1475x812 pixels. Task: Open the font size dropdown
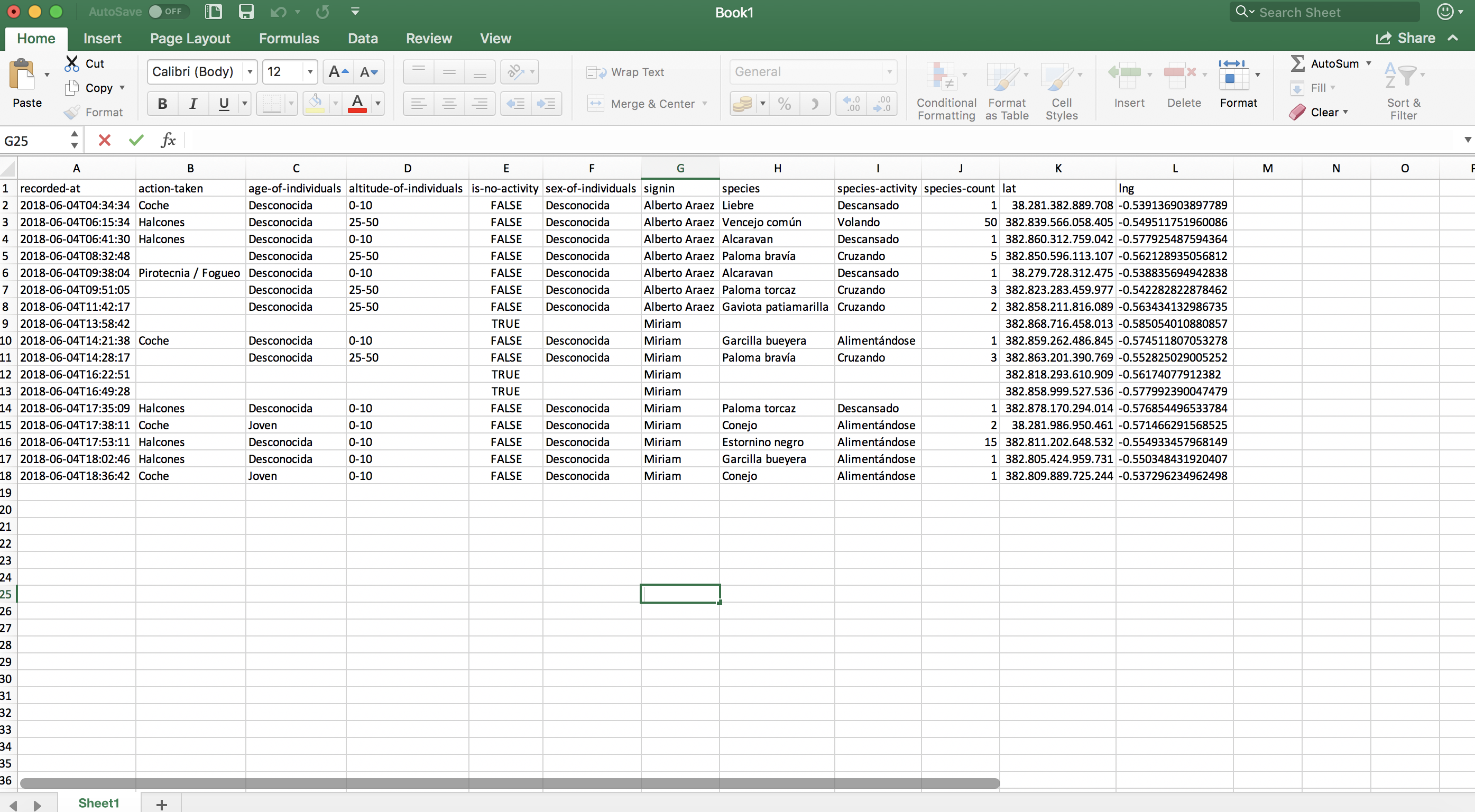[310, 71]
